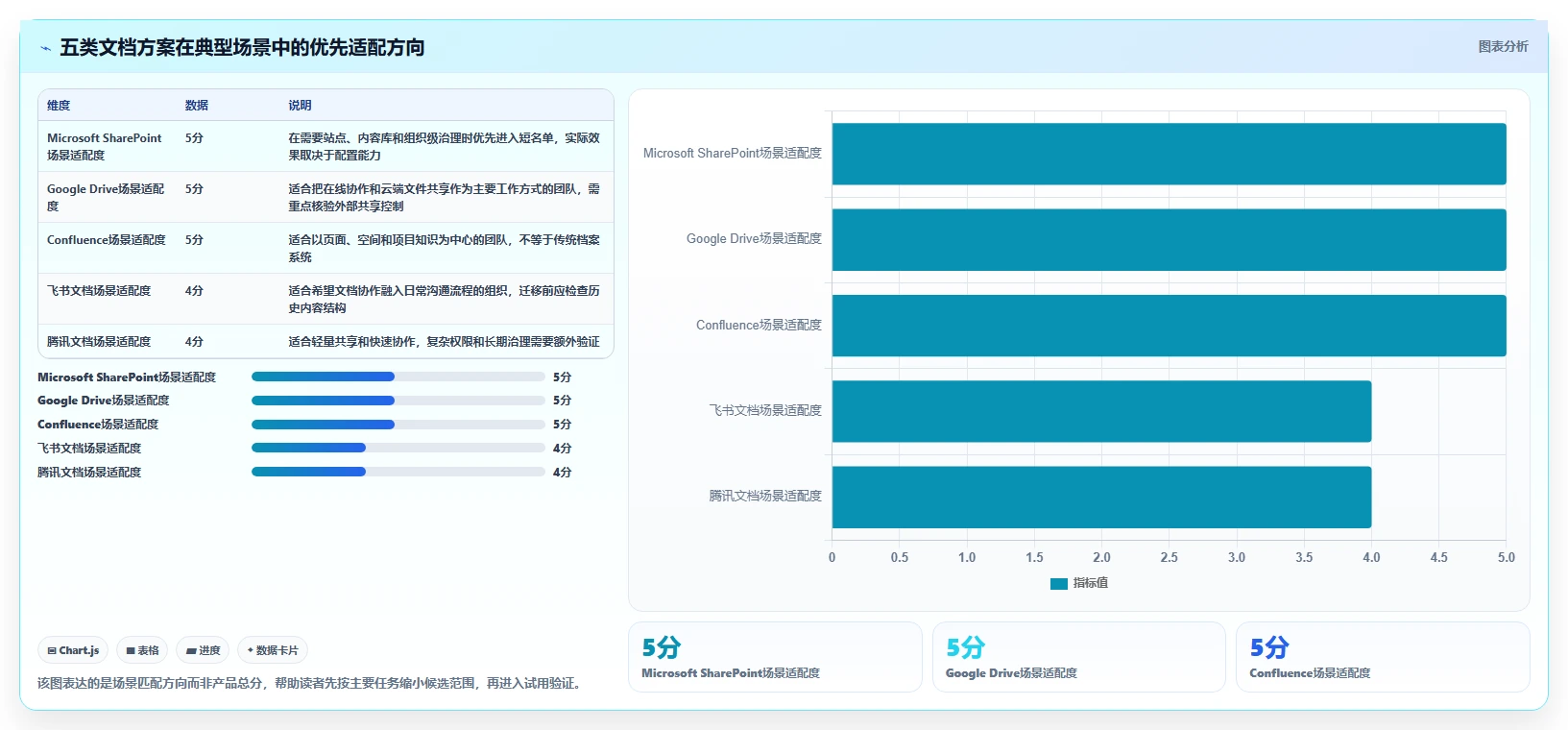Click the description starting 在需要站点、内容库
The width and height of the screenshot is (1568, 730).
click(444, 146)
